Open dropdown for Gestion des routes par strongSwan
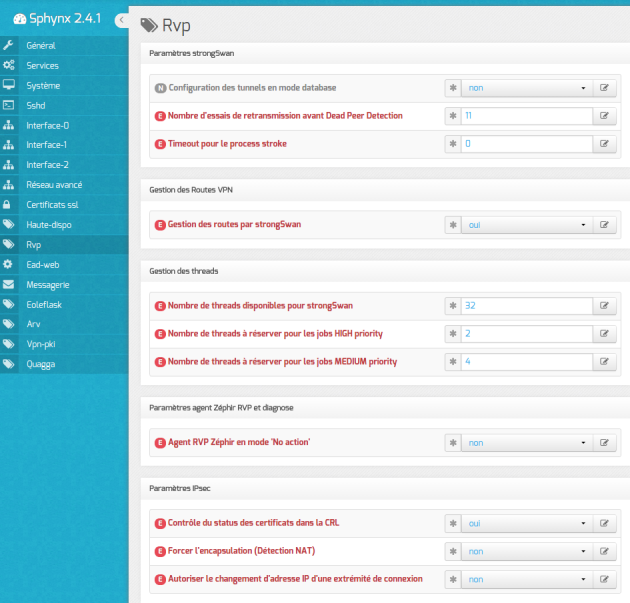 [527, 225]
